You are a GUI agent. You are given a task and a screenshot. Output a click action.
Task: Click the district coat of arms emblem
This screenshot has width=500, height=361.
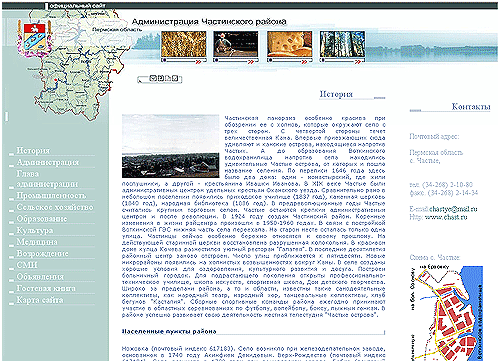click(34, 37)
